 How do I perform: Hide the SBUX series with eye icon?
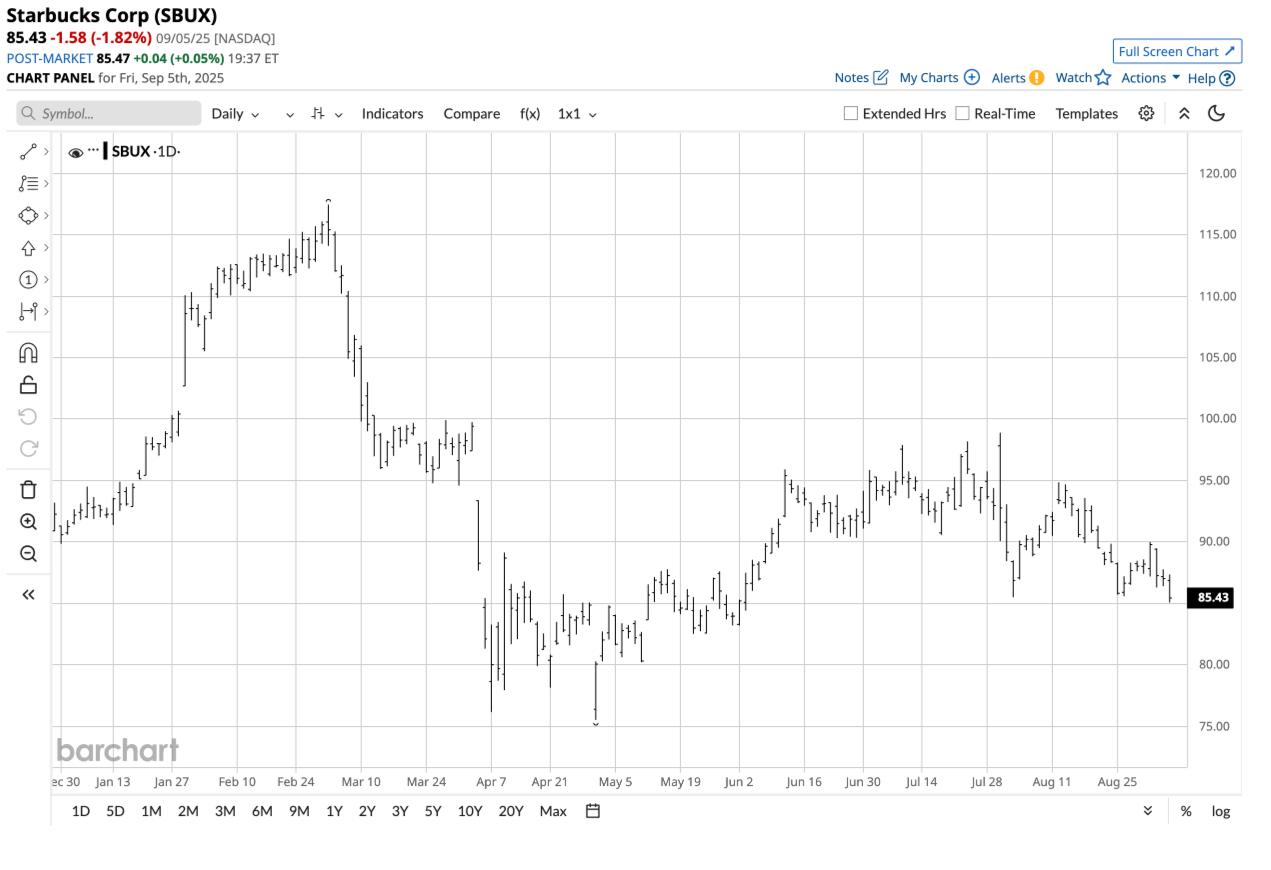(x=75, y=152)
